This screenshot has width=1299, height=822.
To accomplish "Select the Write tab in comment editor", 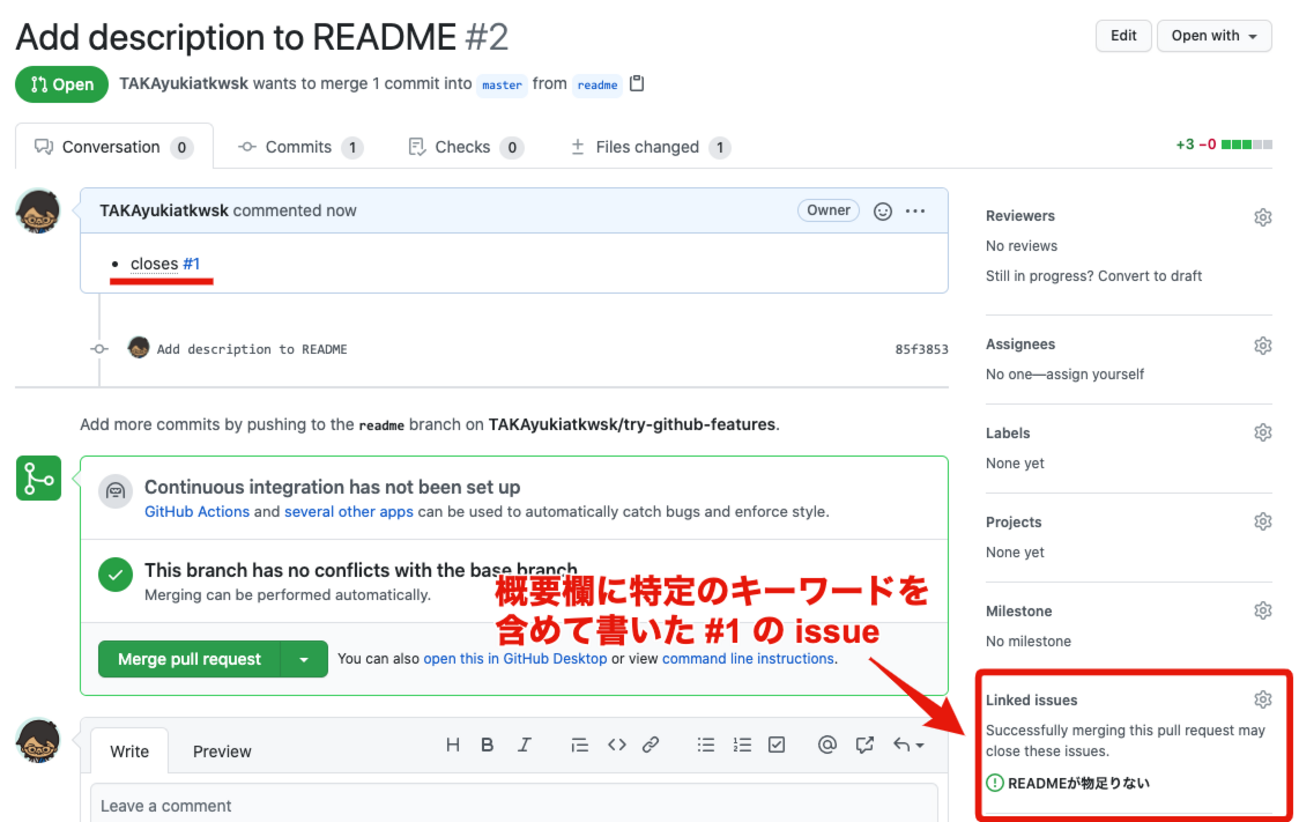I will point(129,752).
